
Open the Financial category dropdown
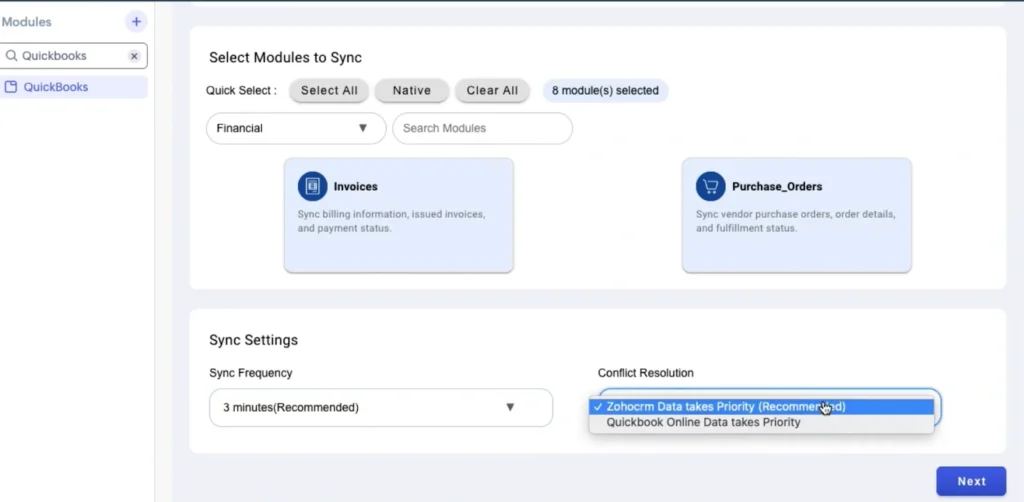(x=296, y=129)
